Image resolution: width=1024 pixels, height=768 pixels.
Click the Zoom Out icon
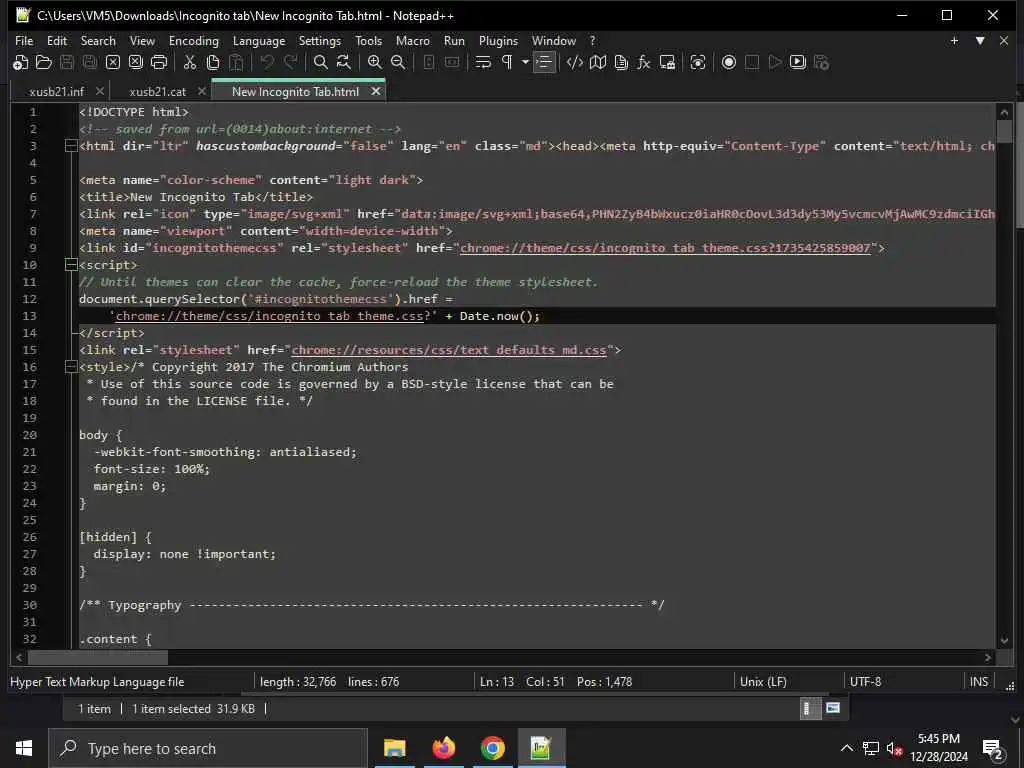point(398,63)
